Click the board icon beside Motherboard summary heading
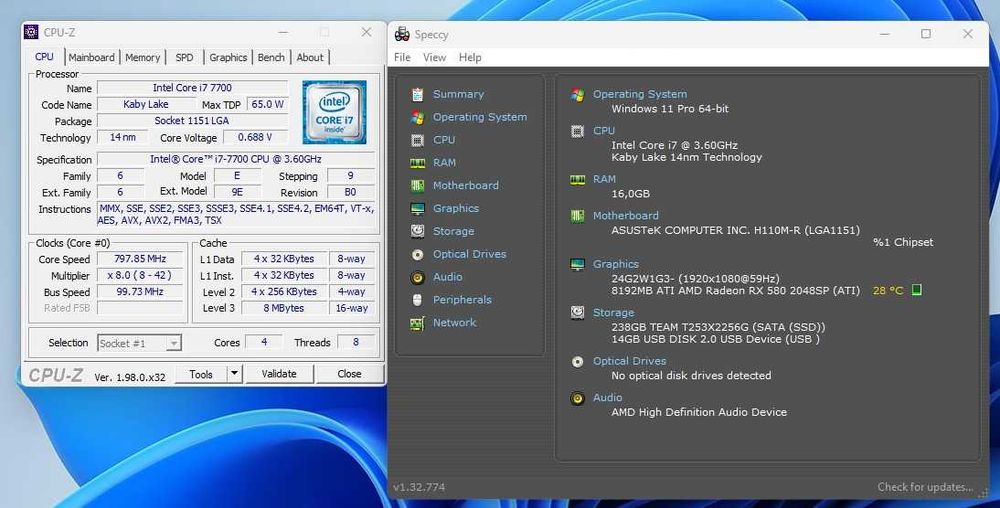 click(x=578, y=216)
